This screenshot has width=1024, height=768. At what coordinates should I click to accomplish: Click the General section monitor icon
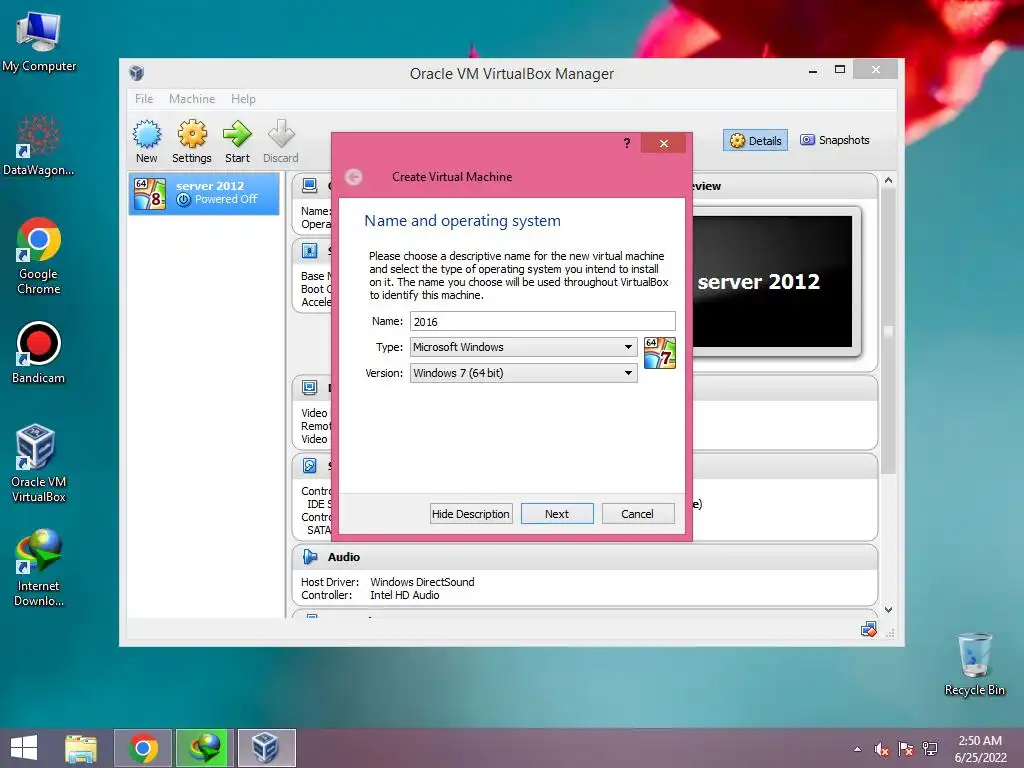310,186
